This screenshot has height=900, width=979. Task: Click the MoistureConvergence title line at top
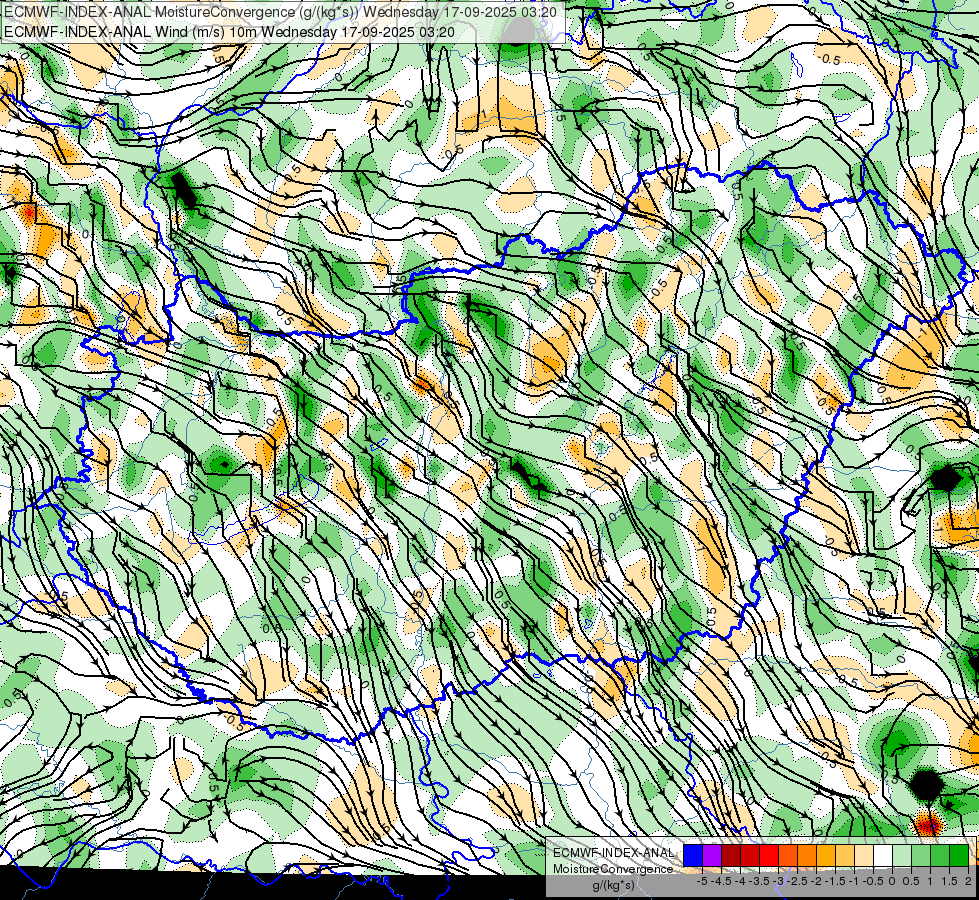point(280,11)
